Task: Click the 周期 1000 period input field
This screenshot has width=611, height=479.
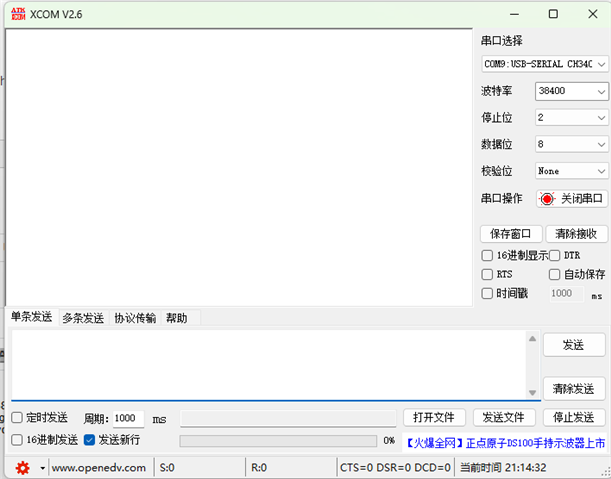Action: (128, 419)
